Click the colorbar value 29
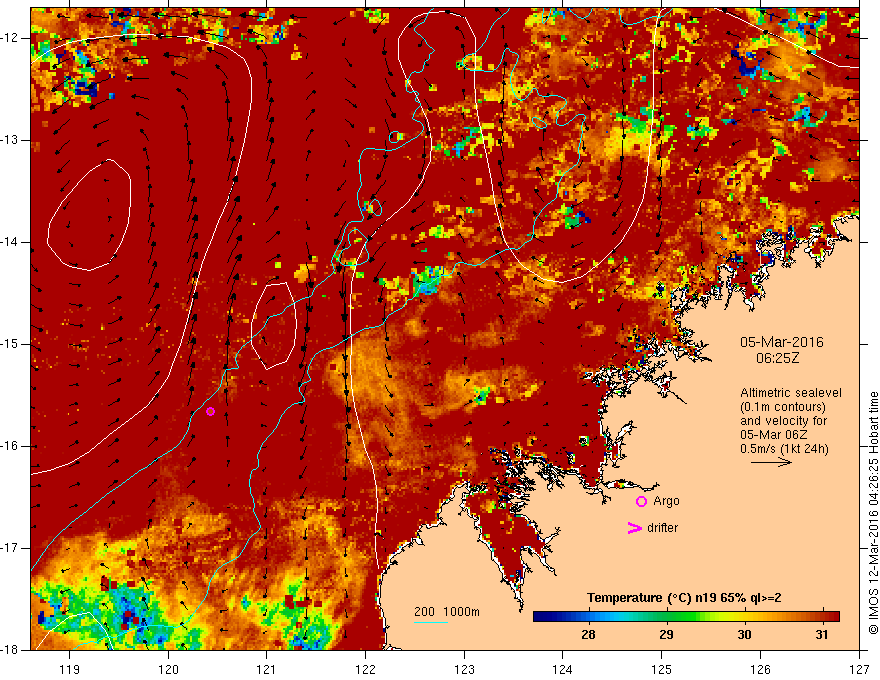Screen dimensions: 880x680 (x=666, y=635)
